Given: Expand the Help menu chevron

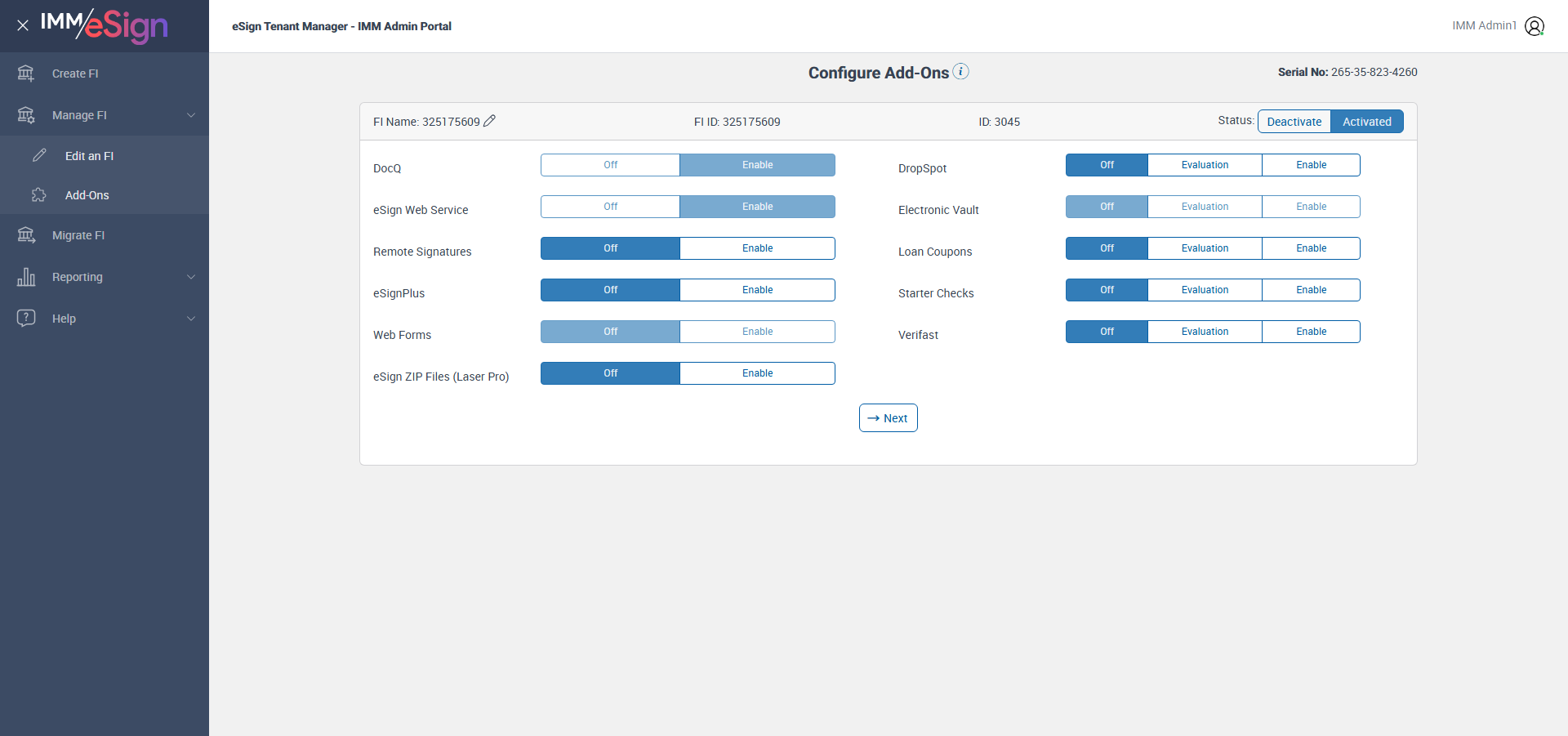Looking at the screenshot, I should click(x=191, y=319).
